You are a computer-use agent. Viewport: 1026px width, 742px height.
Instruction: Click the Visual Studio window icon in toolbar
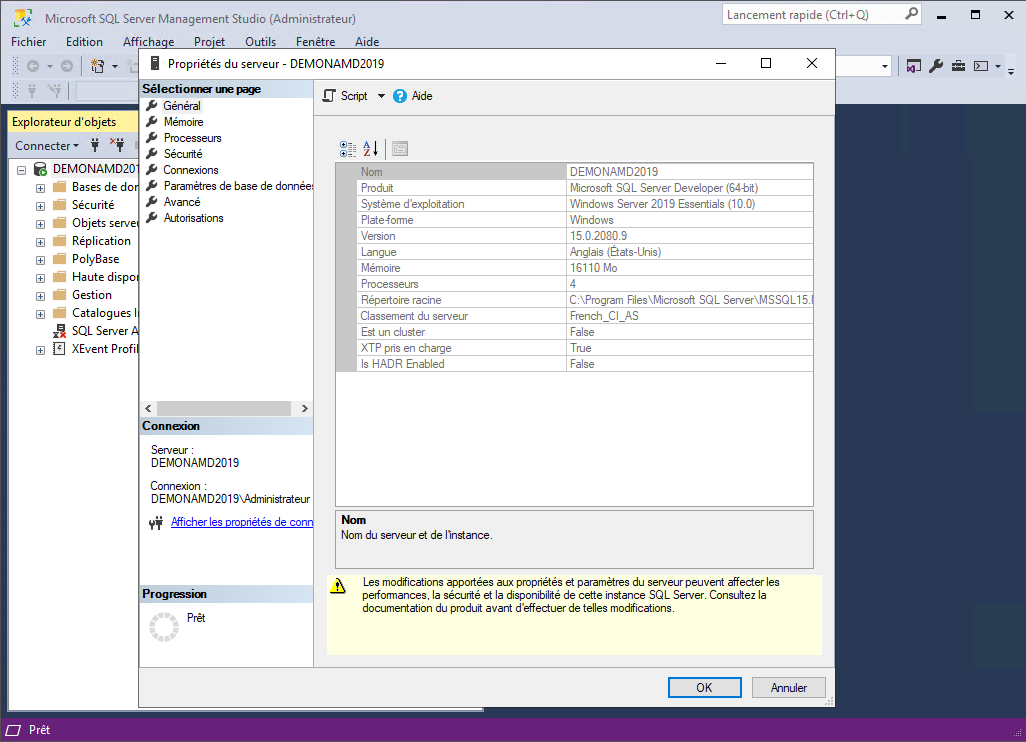coord(914,66)
